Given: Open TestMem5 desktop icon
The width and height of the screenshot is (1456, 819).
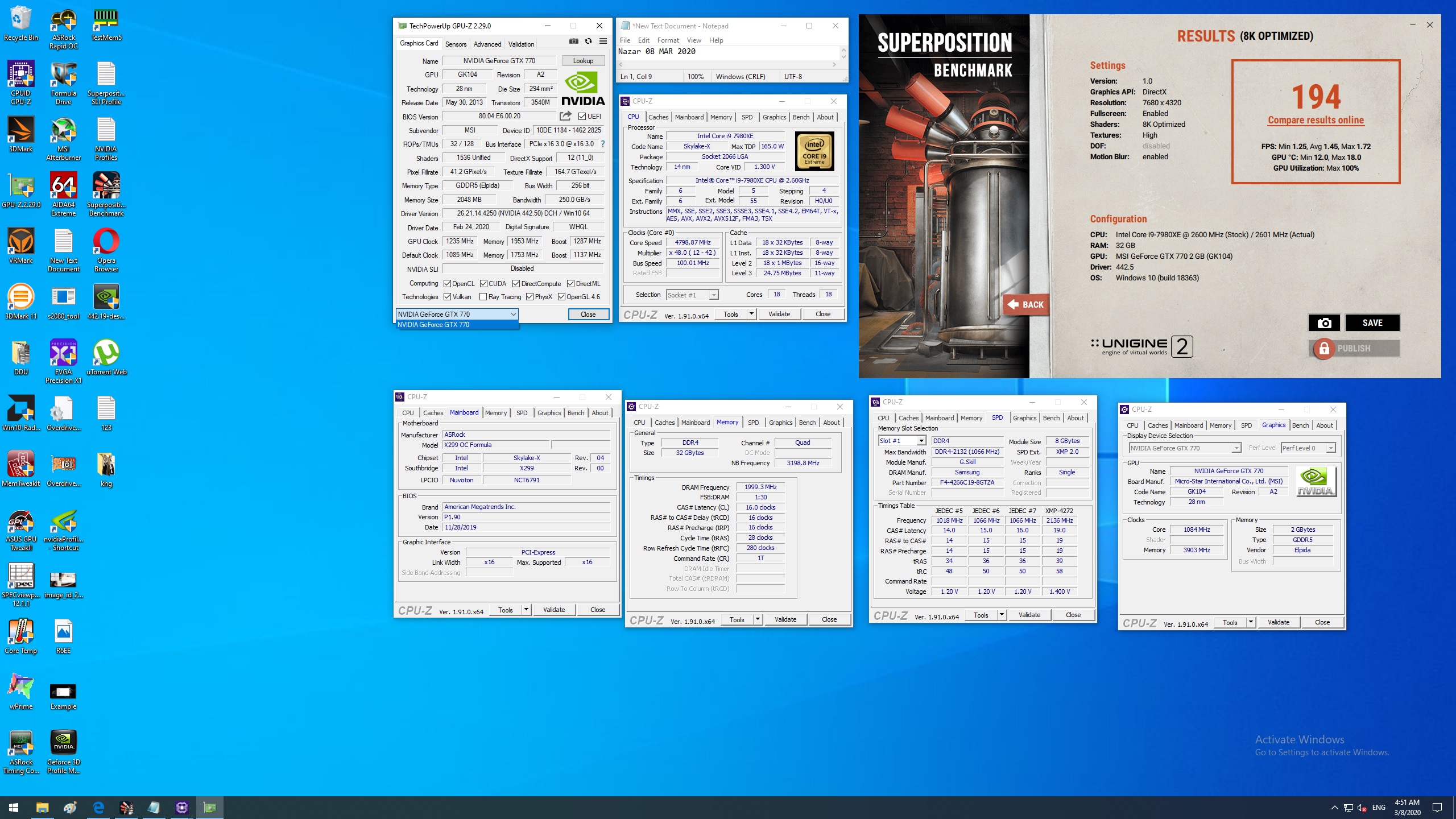Looking at the screenshot, I should (x=106, y=23).
